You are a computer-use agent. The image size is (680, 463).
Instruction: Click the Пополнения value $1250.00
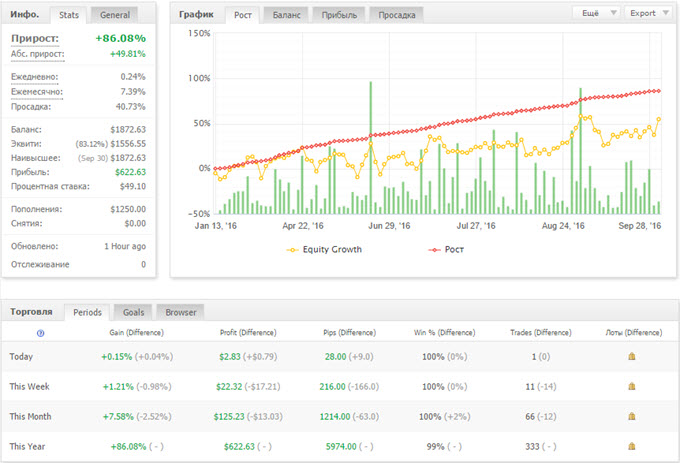pyautogui.click(x=128, y=209)
